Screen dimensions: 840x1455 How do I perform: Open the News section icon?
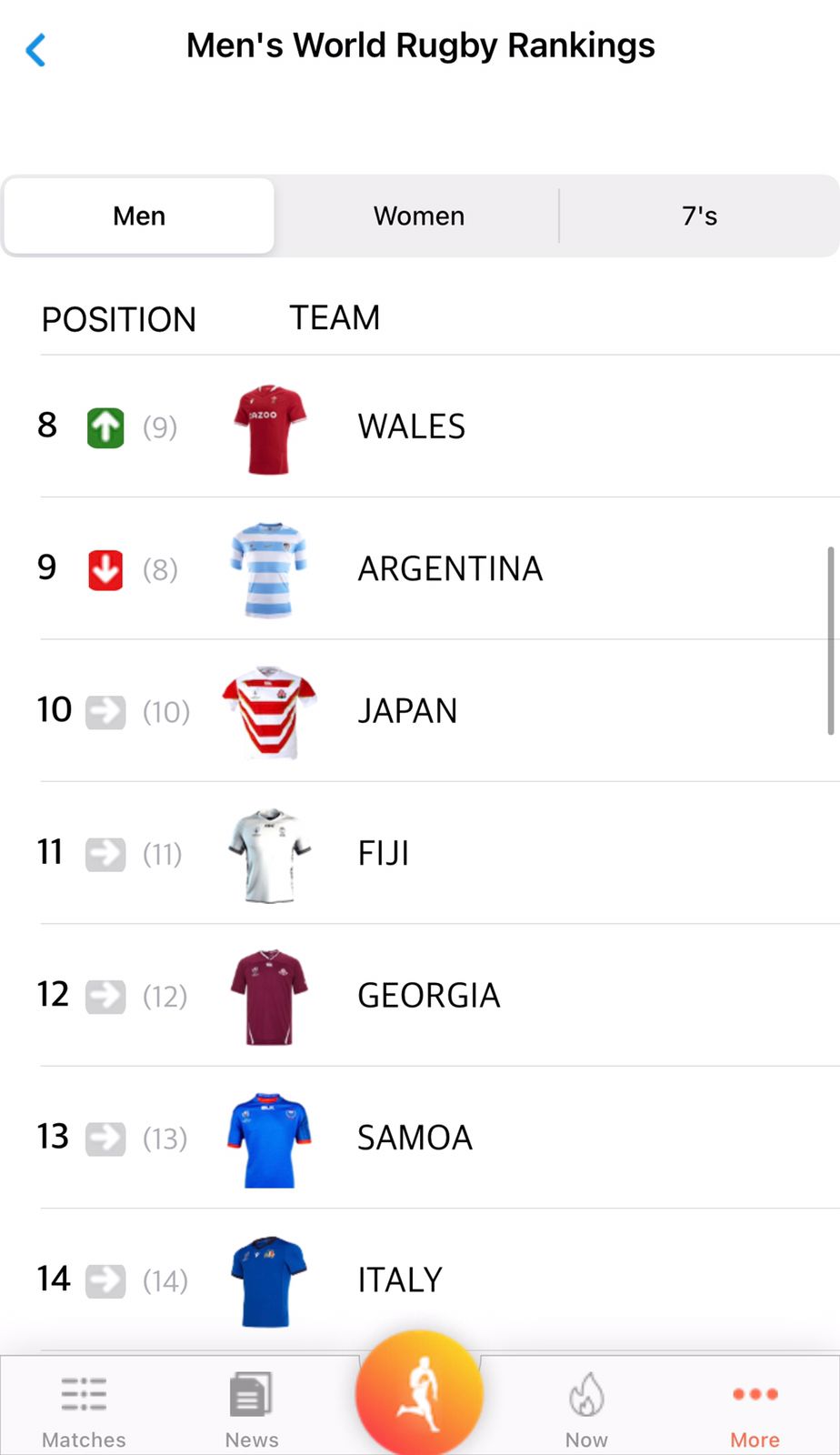coord(251,1394)
